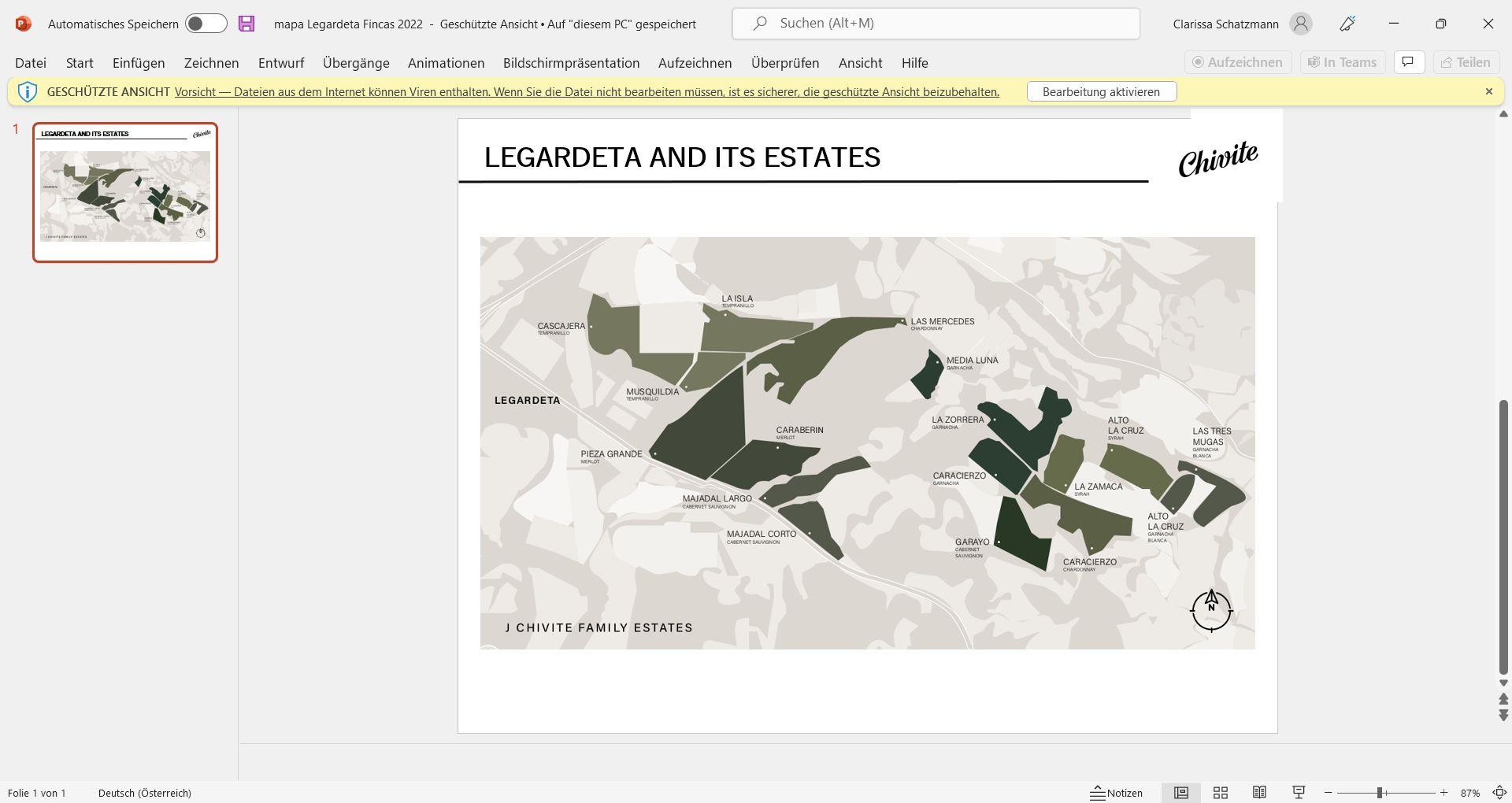The width and height of the screenshot is (1512, 803).
Task: Click the protected view shield info icon
Action: tap(28, 92)
